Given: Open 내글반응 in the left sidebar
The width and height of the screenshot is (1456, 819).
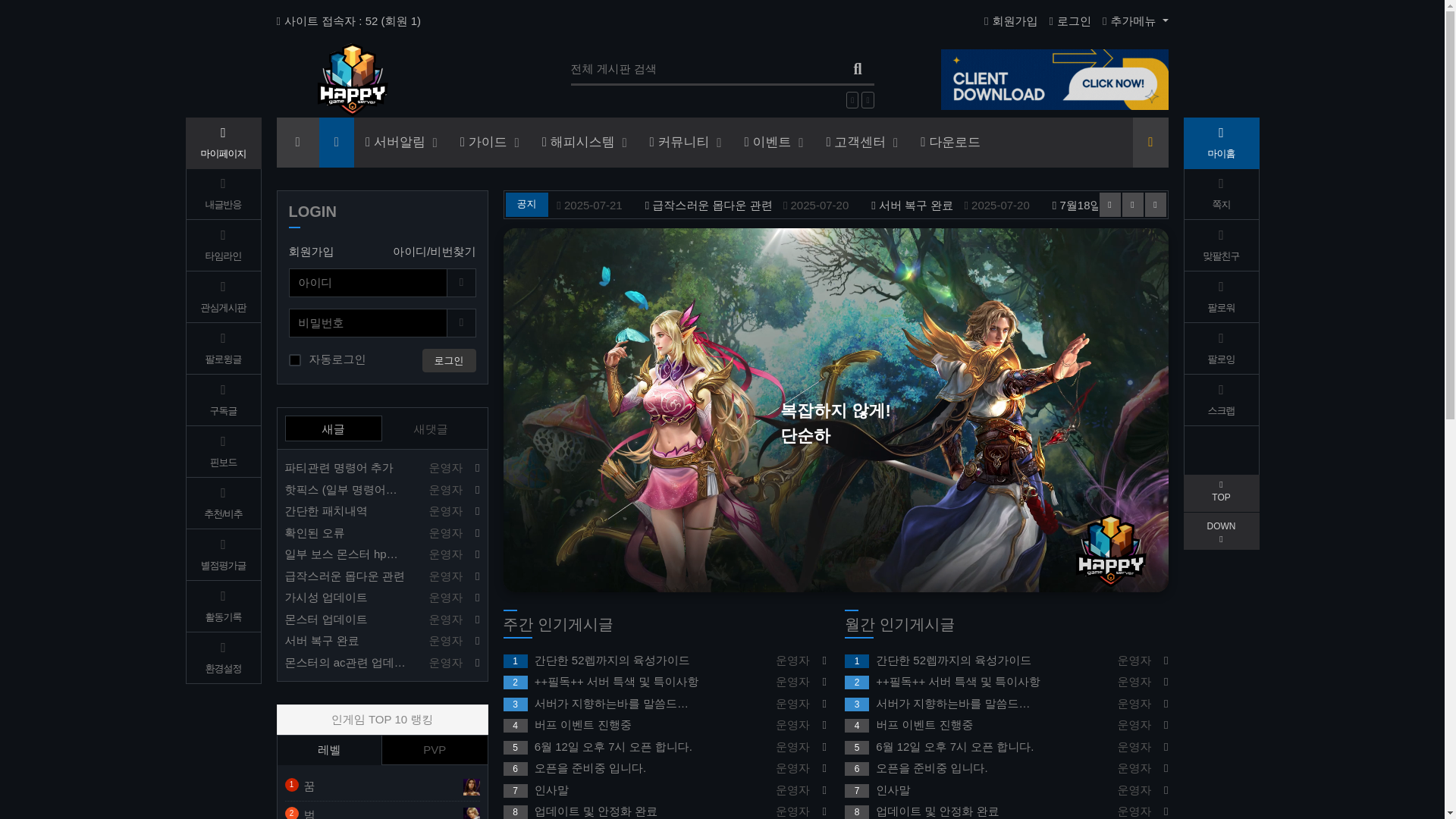Looking at the screenshot, I should [223, 194].
